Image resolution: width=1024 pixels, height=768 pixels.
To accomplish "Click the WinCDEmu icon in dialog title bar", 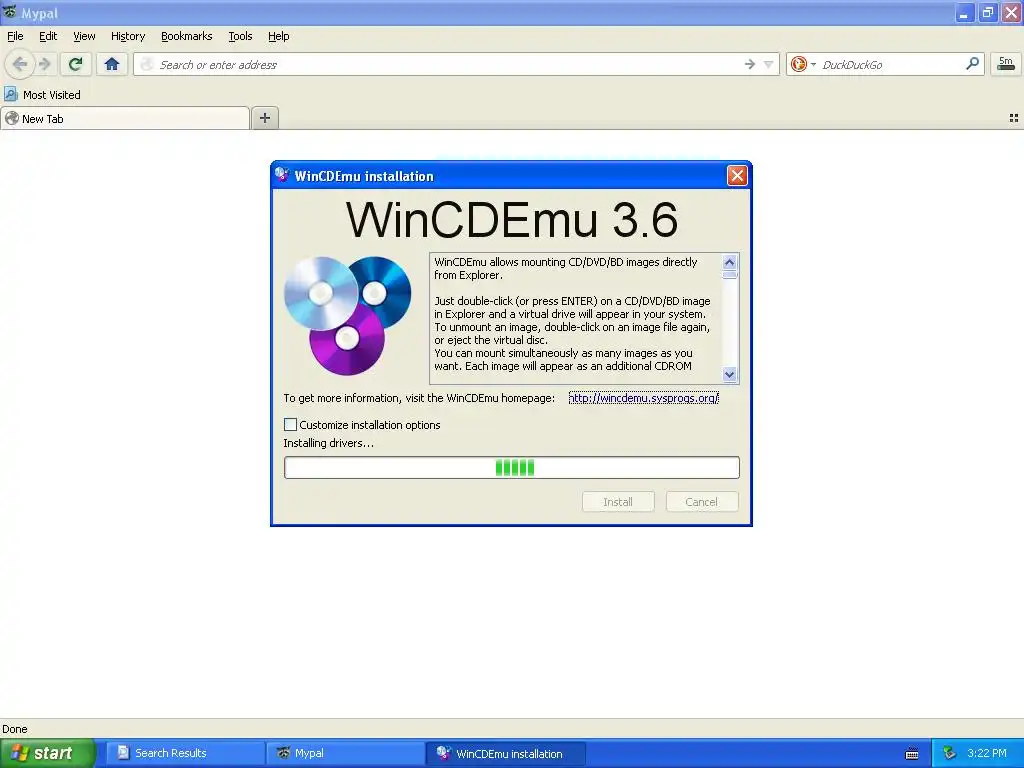I will coord(282,175).
